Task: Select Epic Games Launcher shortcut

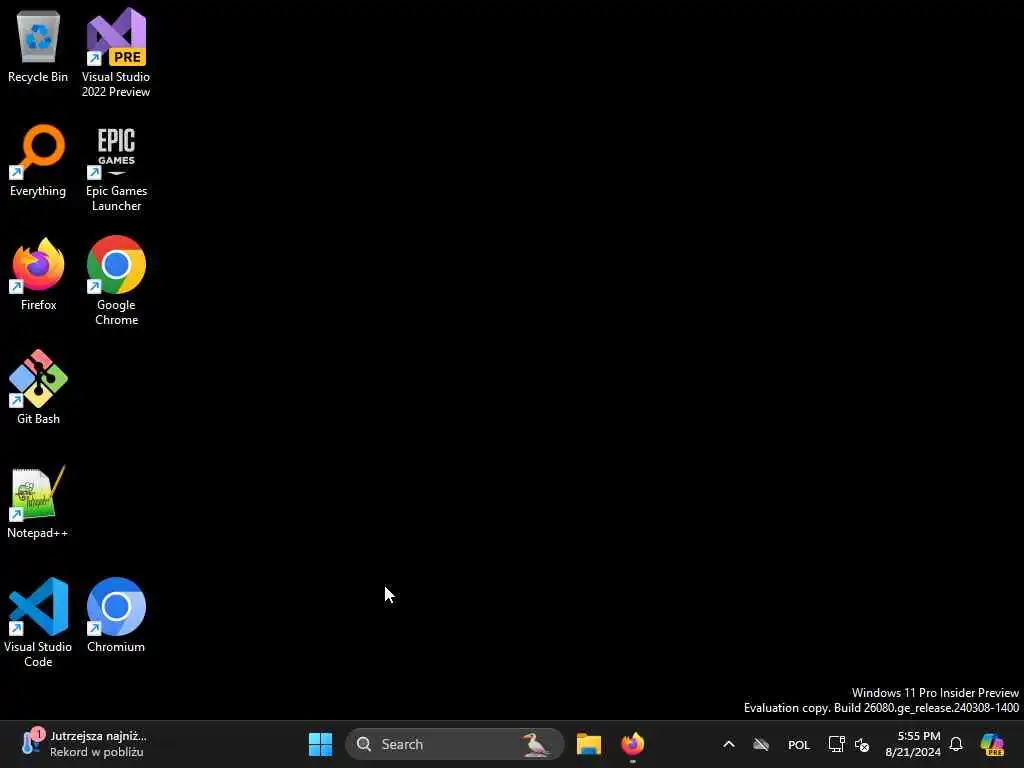Action: click(116, 168)
